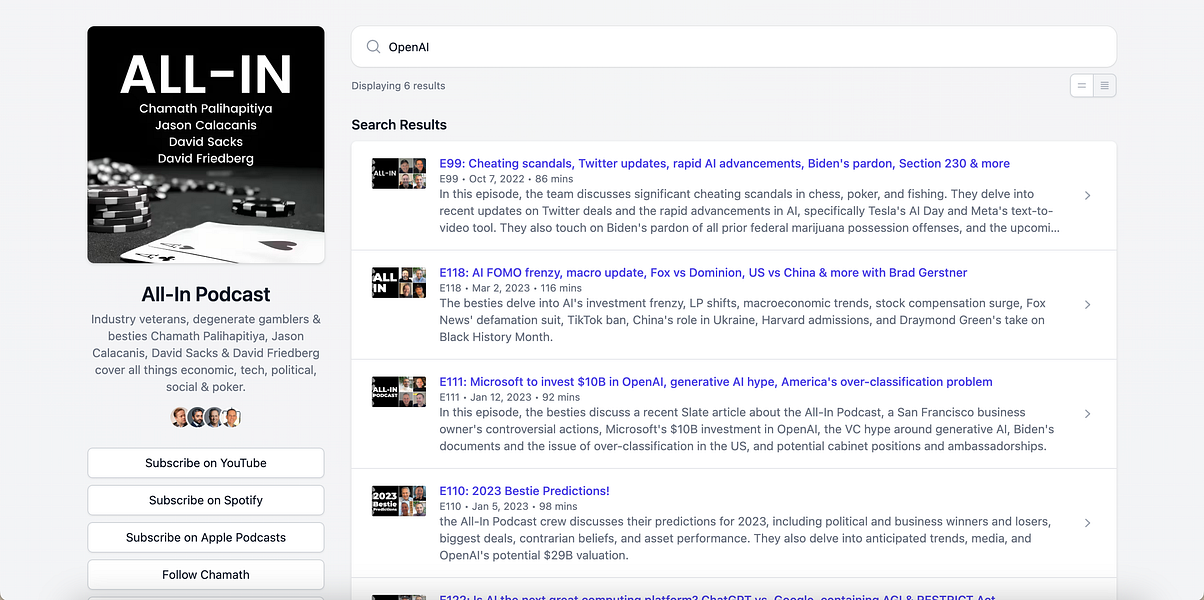This screenshot has height=600, width=1204.
Task: Open the E110 2023 Bestie Predictions thumbnail
Action: click(399, 500)
